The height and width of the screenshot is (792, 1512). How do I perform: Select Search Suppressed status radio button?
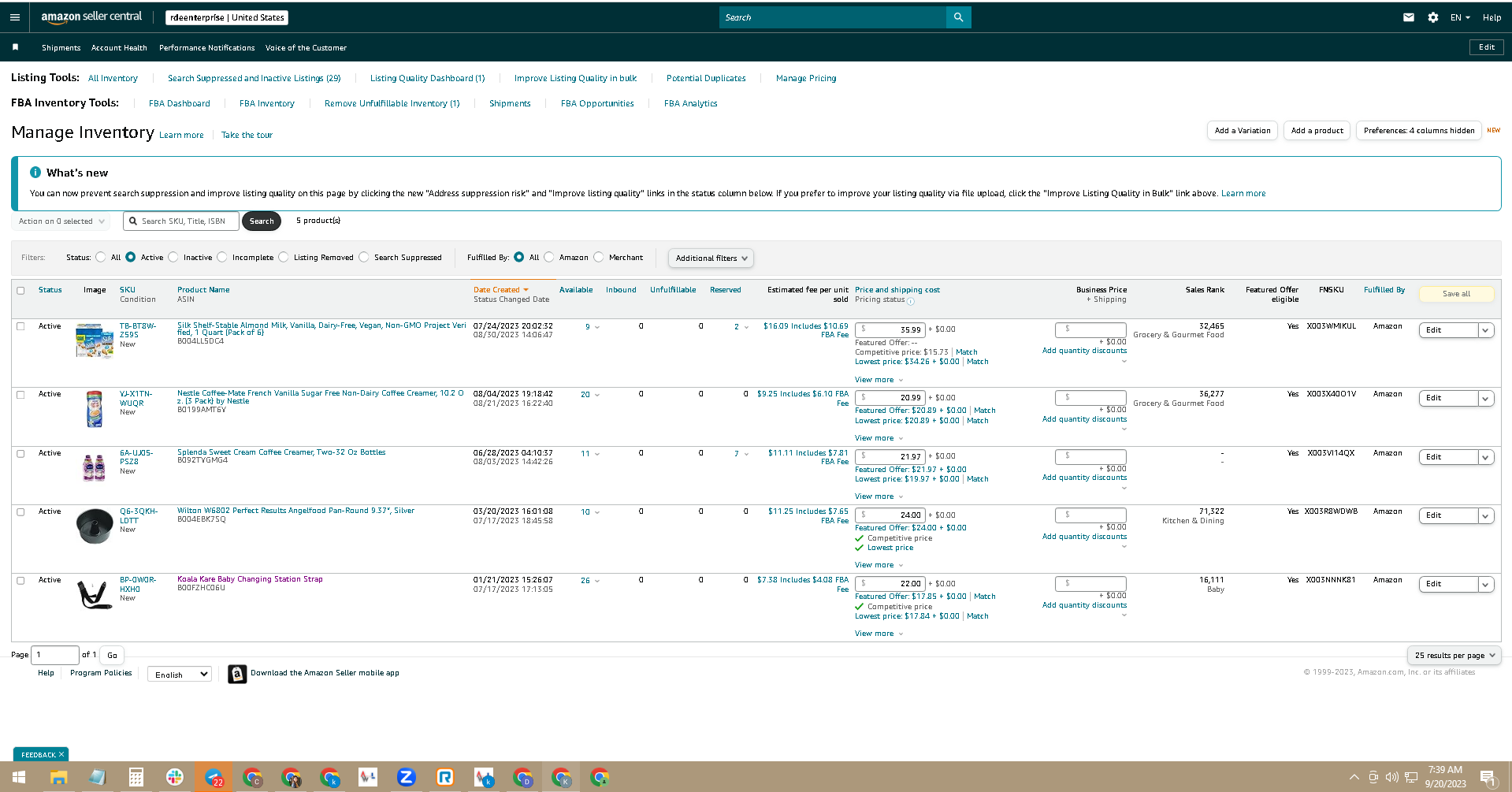click(364, 257)
